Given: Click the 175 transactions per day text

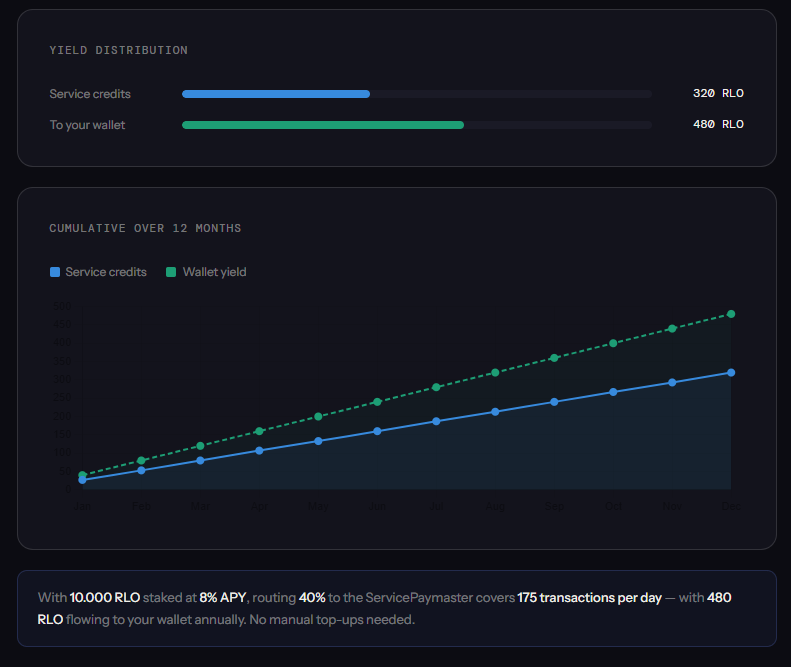Looking at the screenshot, I should (x=589, y=597).
